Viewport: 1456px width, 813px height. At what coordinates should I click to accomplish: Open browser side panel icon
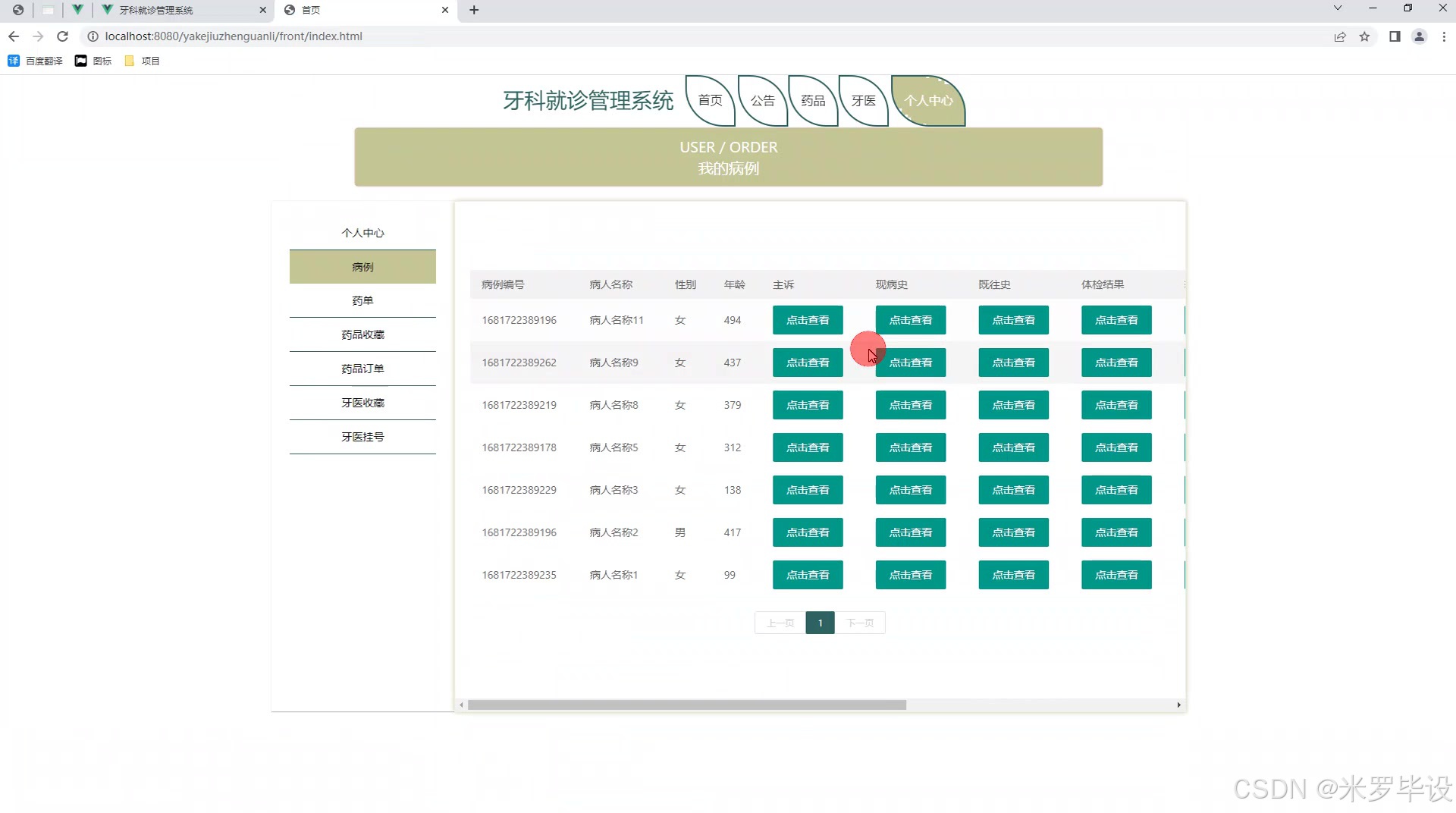[x=1395, y=36]
